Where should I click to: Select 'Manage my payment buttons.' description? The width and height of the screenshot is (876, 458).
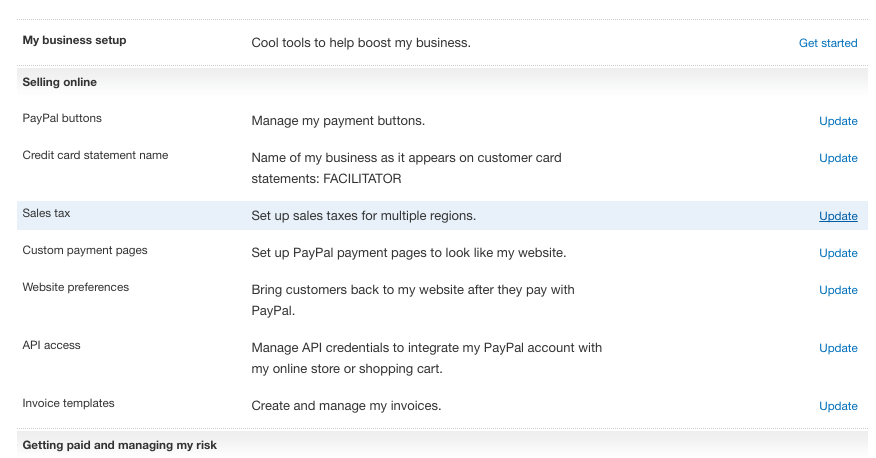click(x=338, y=121)
